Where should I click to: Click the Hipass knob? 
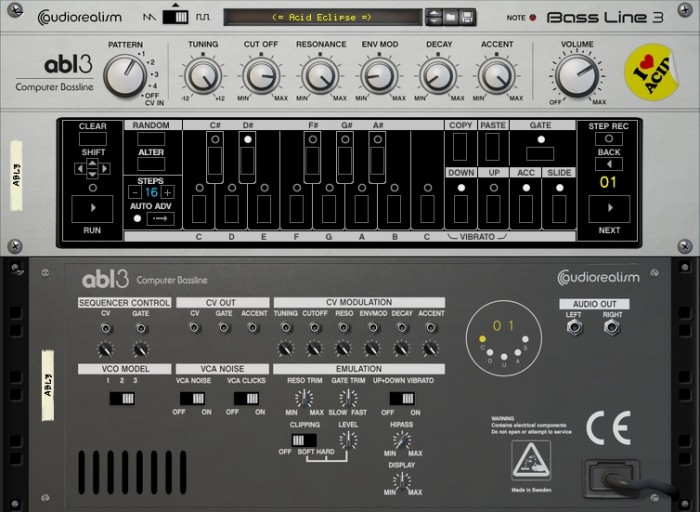pyautogui.click(x=402, y=441)
